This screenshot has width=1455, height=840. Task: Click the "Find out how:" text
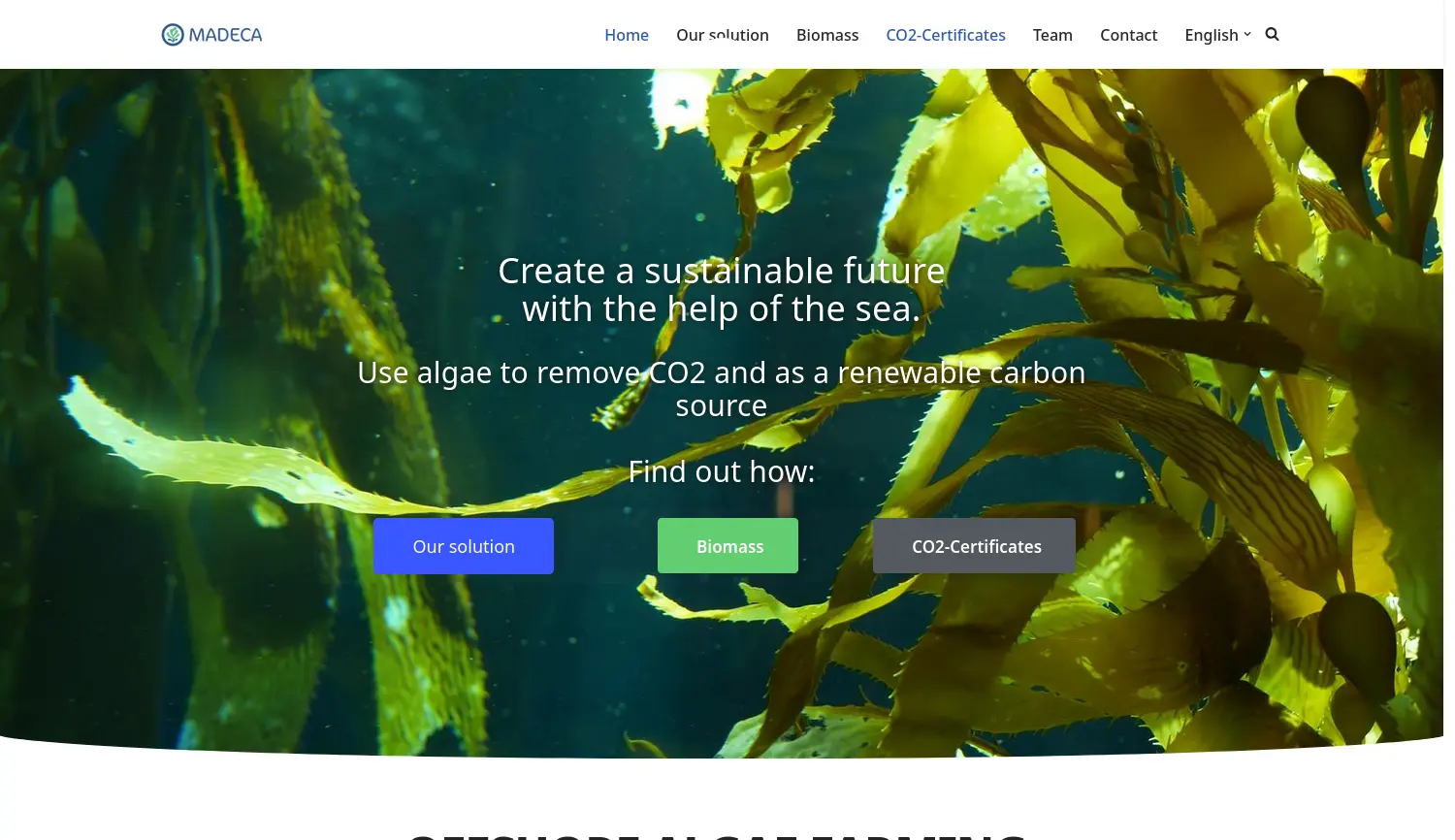click(x=722, y=471)
